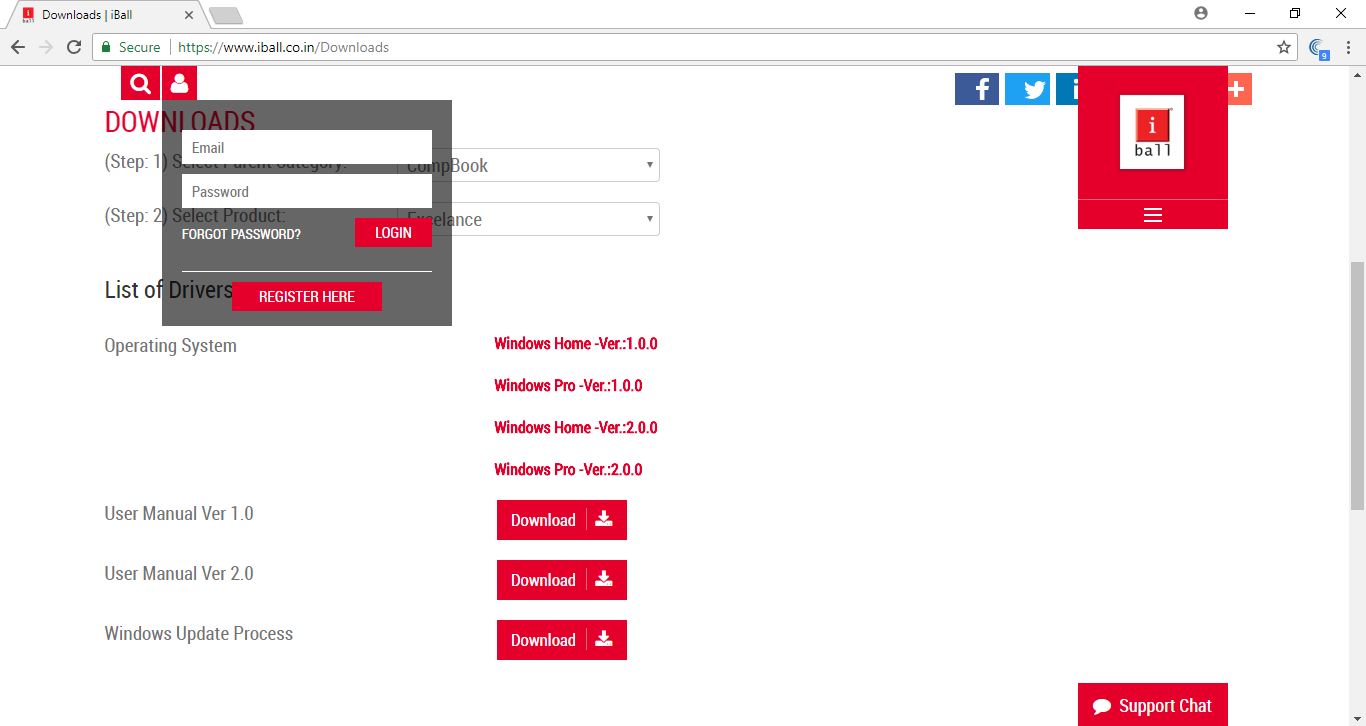Download Windows Update Process file
The image size is (1366, 726).
562,640
